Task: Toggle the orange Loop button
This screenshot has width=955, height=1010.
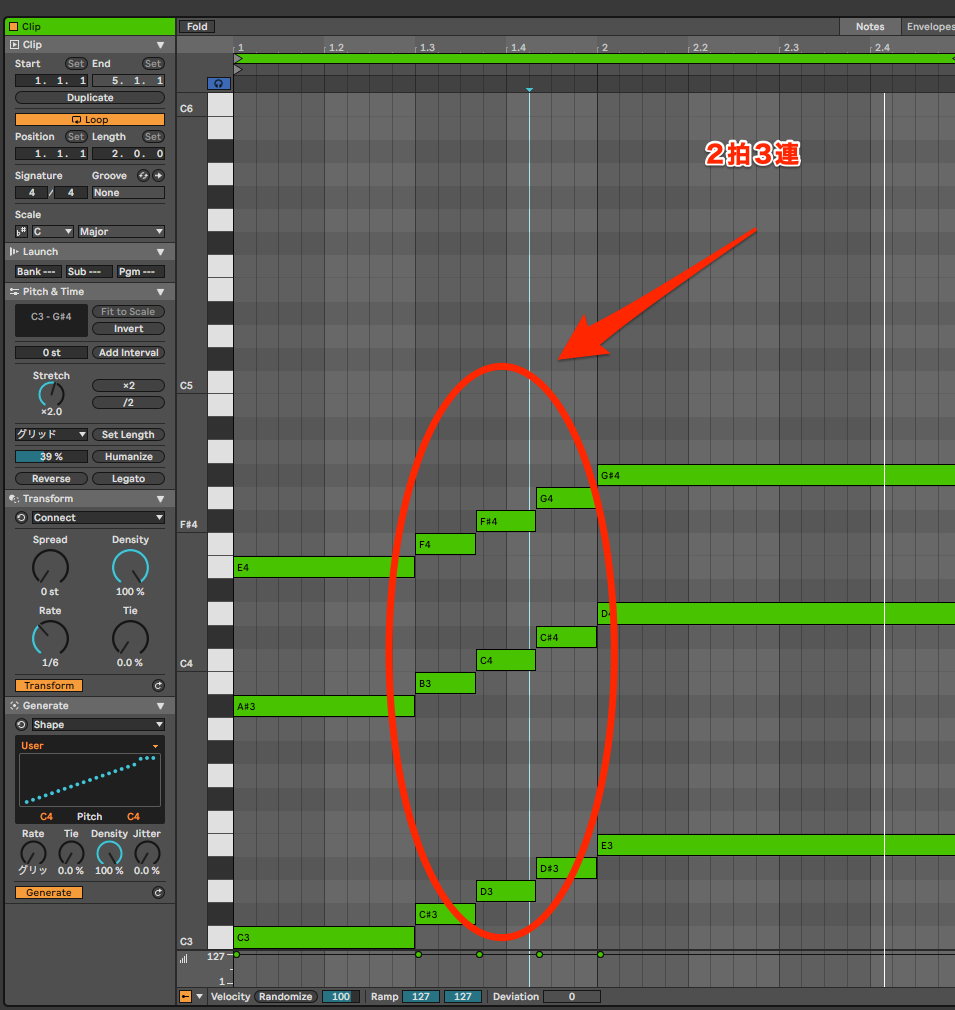Action: (90, 120)
